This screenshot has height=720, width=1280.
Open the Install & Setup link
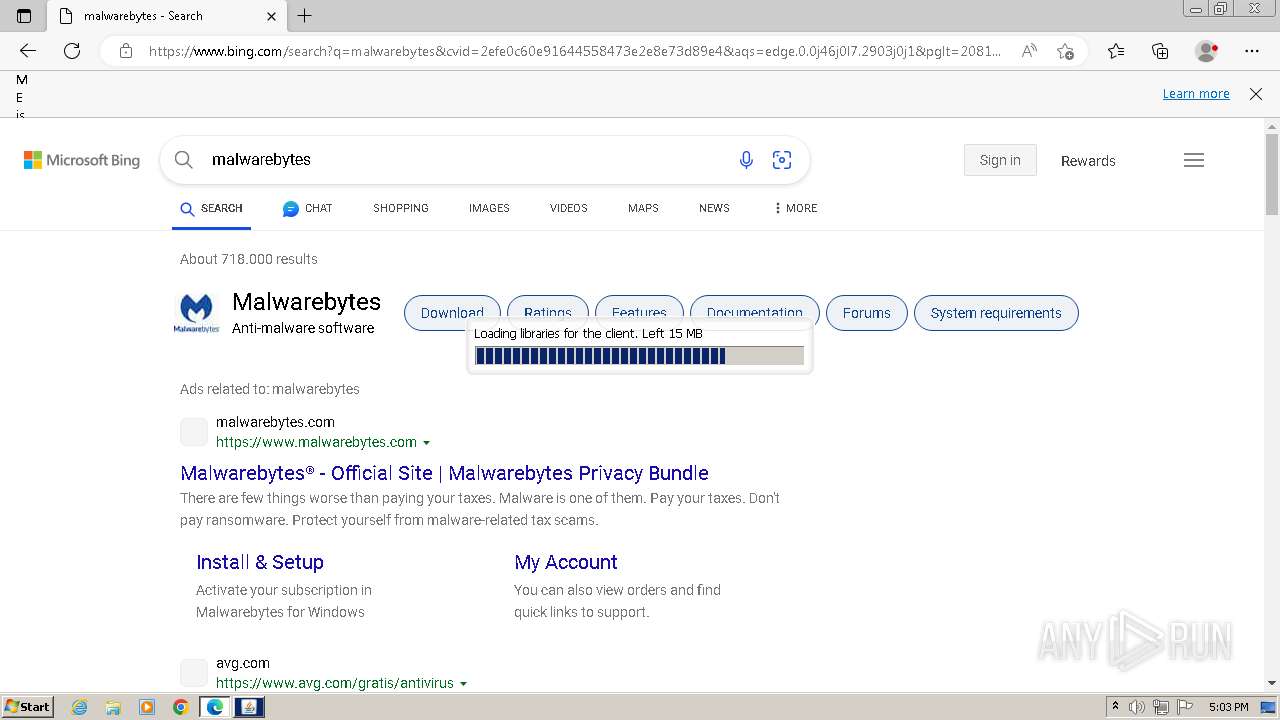point(260,562)
